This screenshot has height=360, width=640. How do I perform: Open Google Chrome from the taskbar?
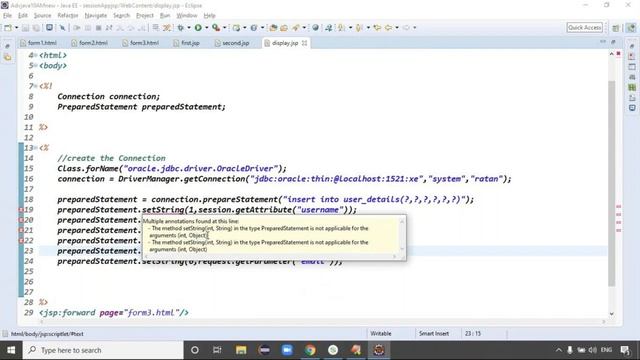tap(310, 350)
